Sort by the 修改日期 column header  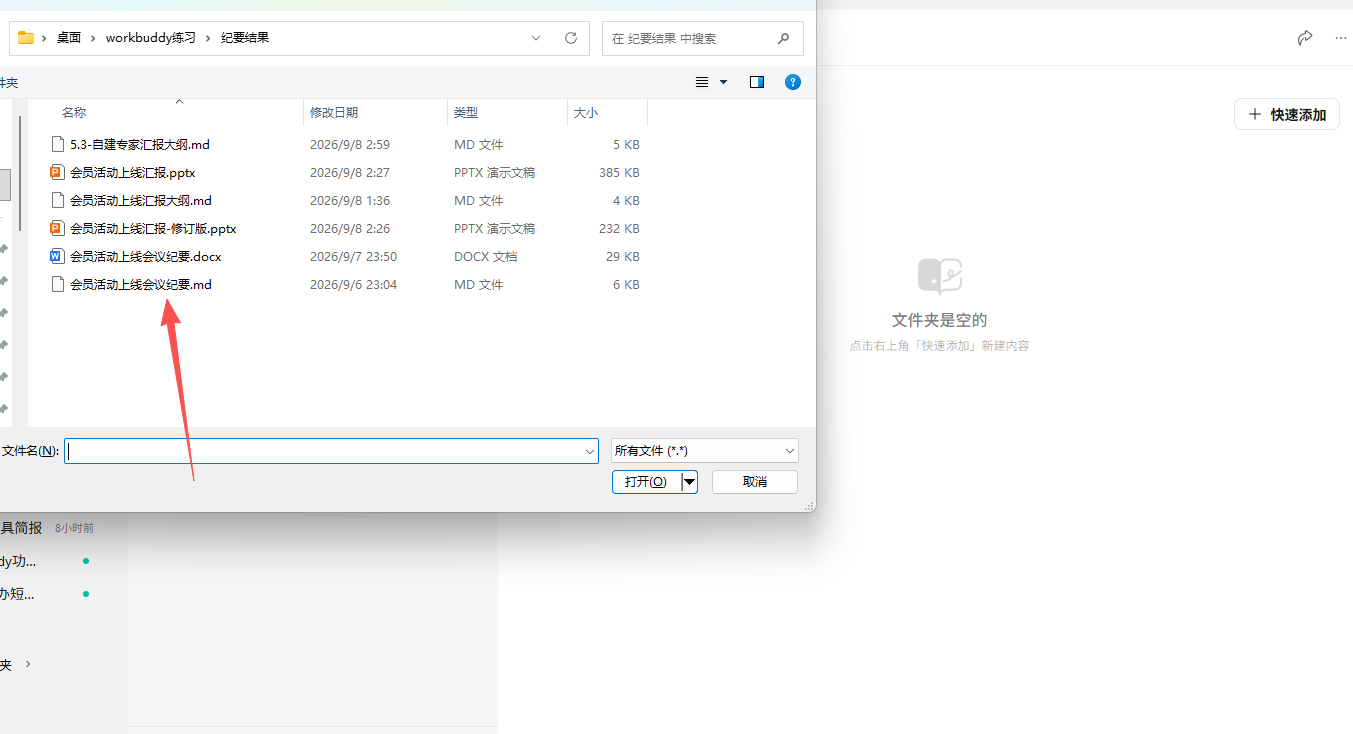pos(334,113)
